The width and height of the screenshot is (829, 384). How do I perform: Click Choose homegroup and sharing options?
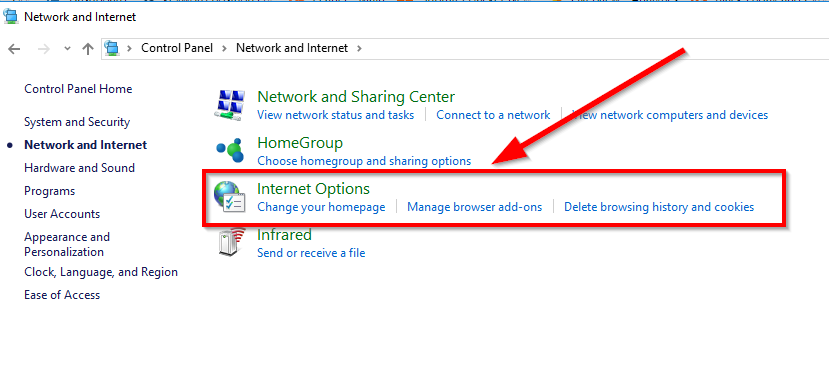(x=364, y=161)
